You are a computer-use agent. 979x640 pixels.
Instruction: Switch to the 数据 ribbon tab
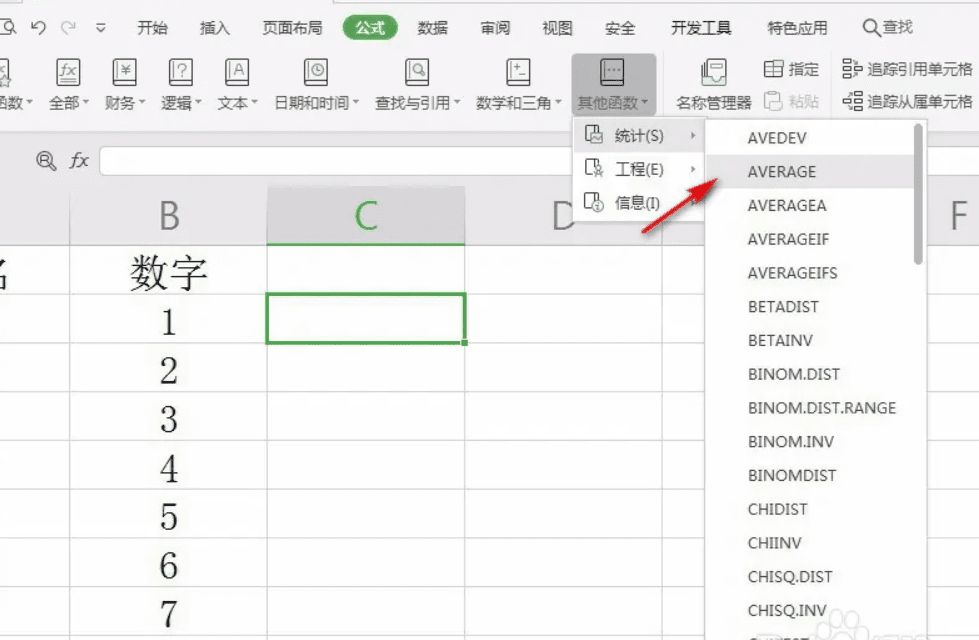click(x=432, y=29)
